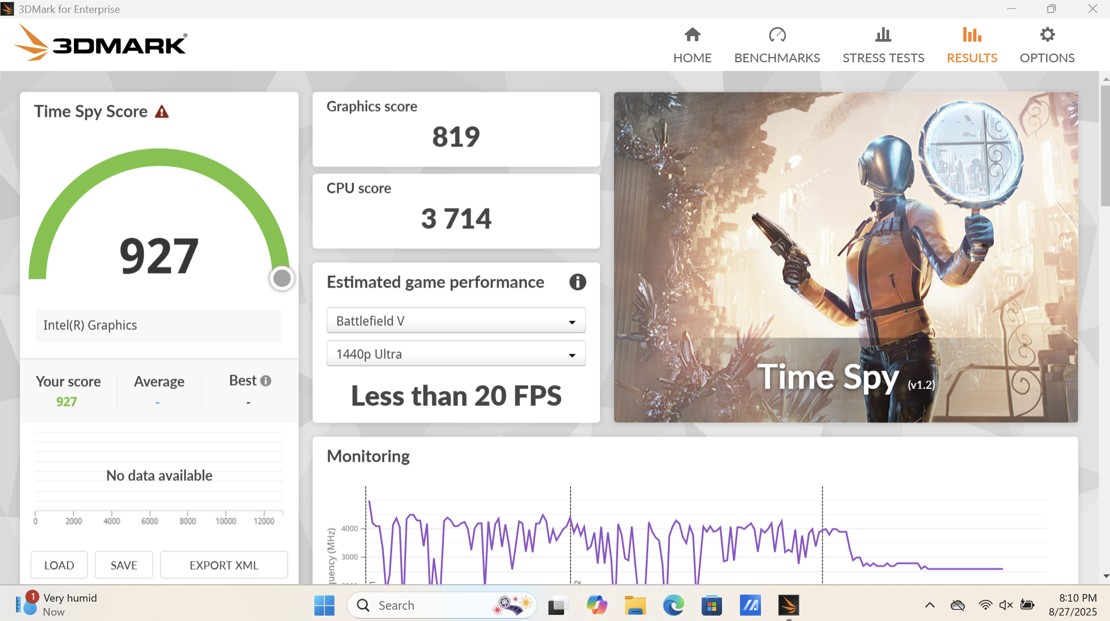The width and height of the screenshot is (1110, 621).
Task: Open the Battlefield V game selection dropdown
Action: point(456,320)
